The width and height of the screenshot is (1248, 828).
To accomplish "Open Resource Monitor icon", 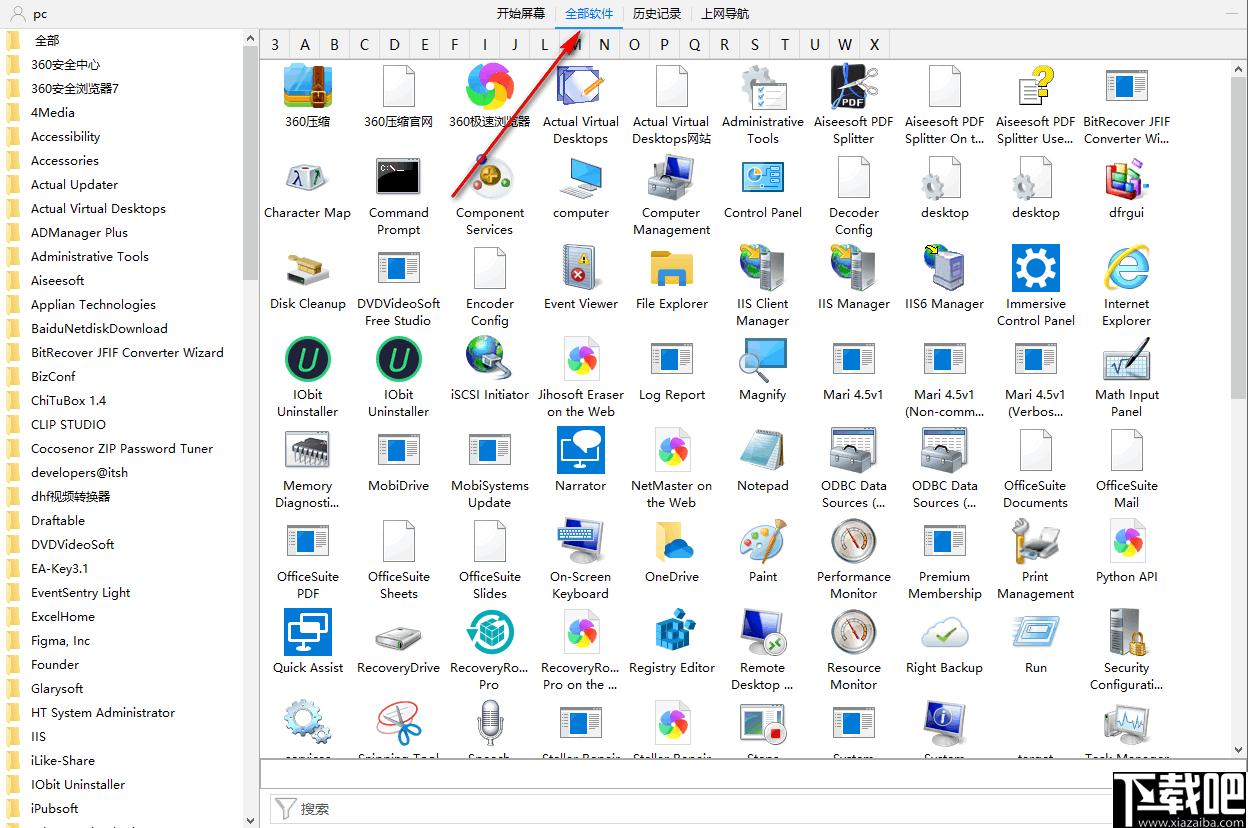I will [854, 632].
